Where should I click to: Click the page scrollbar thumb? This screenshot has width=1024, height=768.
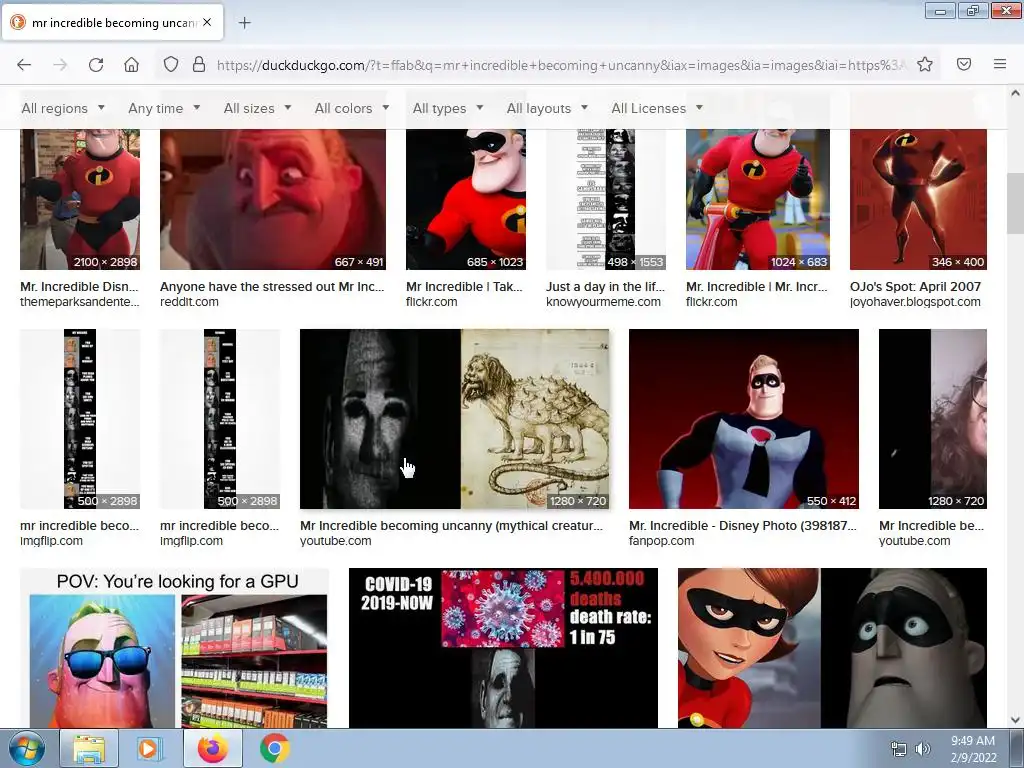point(1015,203)
